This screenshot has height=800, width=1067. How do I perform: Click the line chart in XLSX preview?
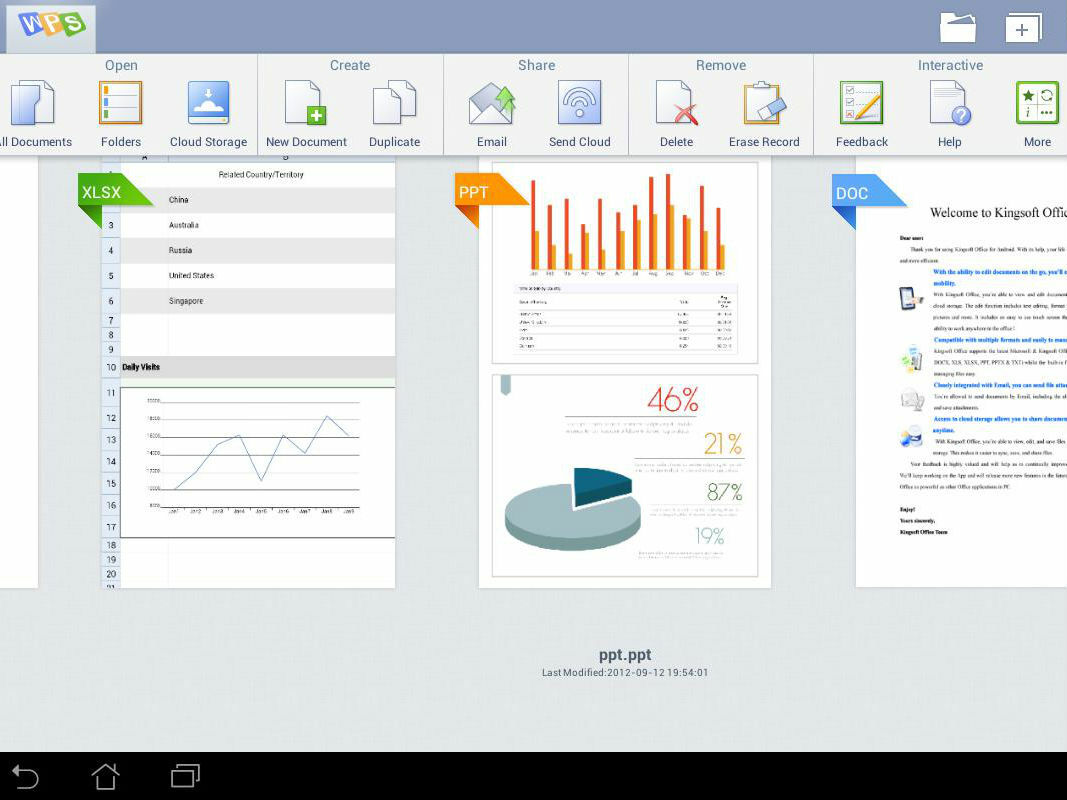[257, 462]
